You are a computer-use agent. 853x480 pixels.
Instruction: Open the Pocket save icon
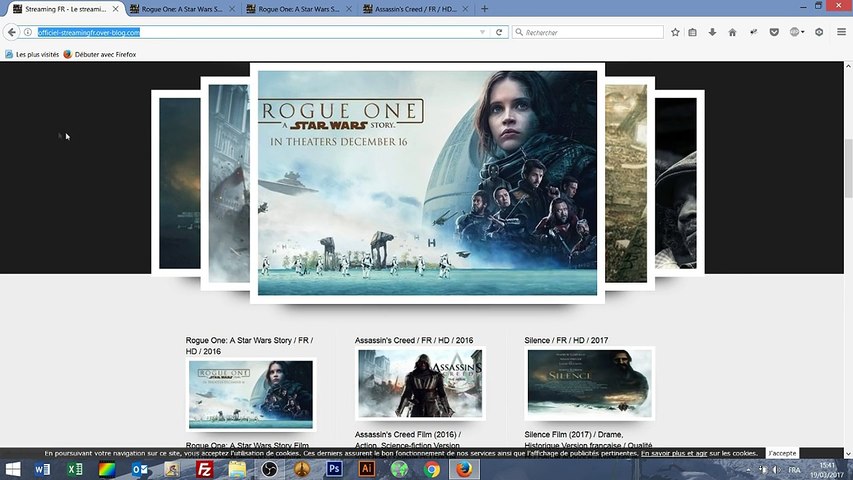(774, 33)
